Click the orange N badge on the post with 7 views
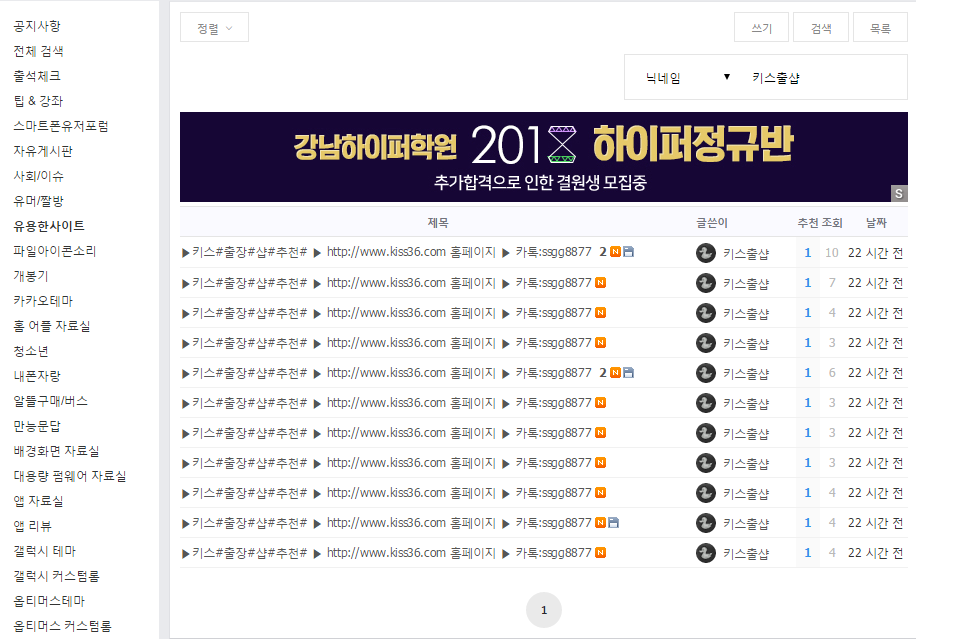This screenshot has width=960, height=639. pos(601,283)
